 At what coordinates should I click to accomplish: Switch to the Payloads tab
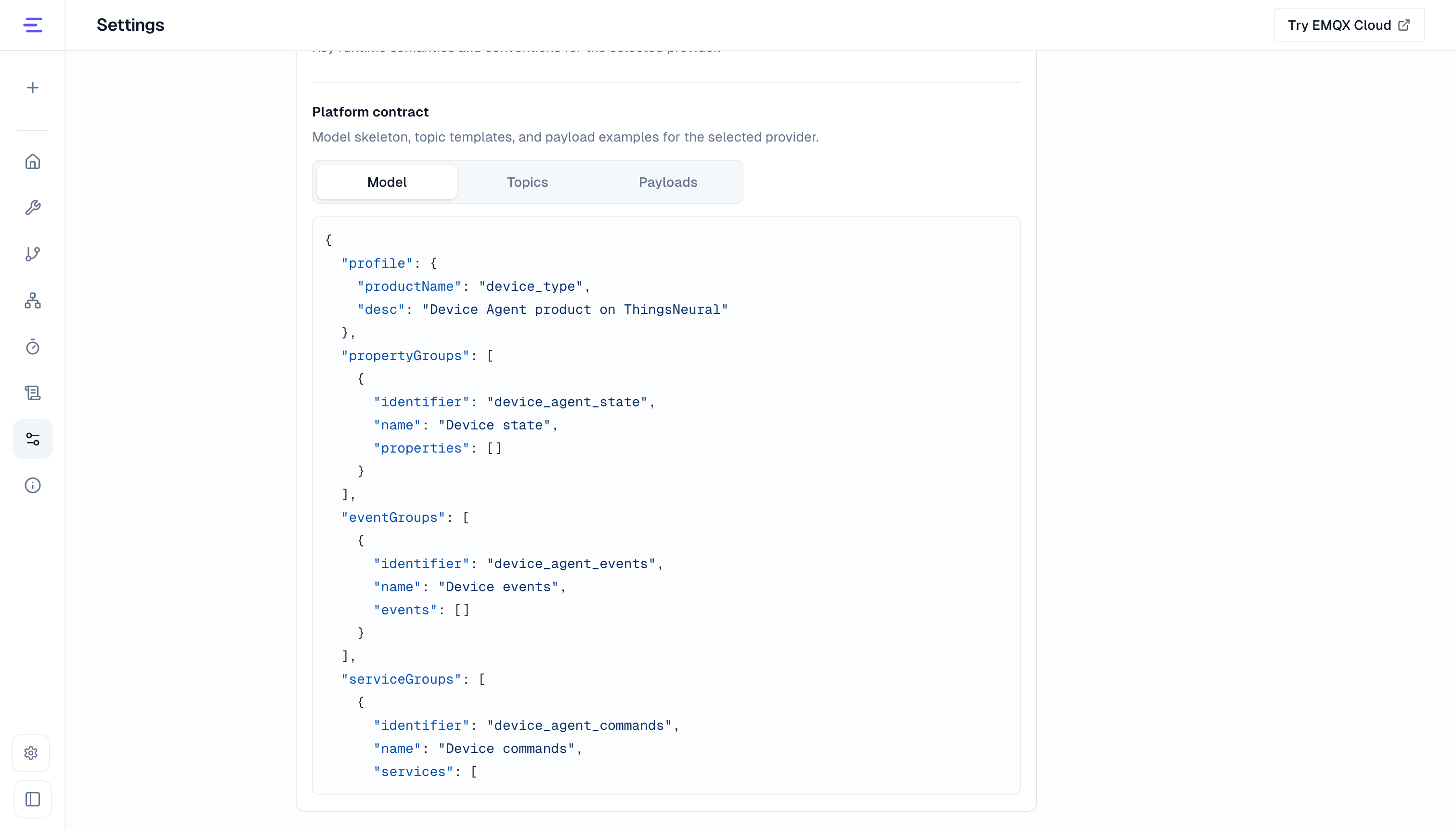click(667, 182)
